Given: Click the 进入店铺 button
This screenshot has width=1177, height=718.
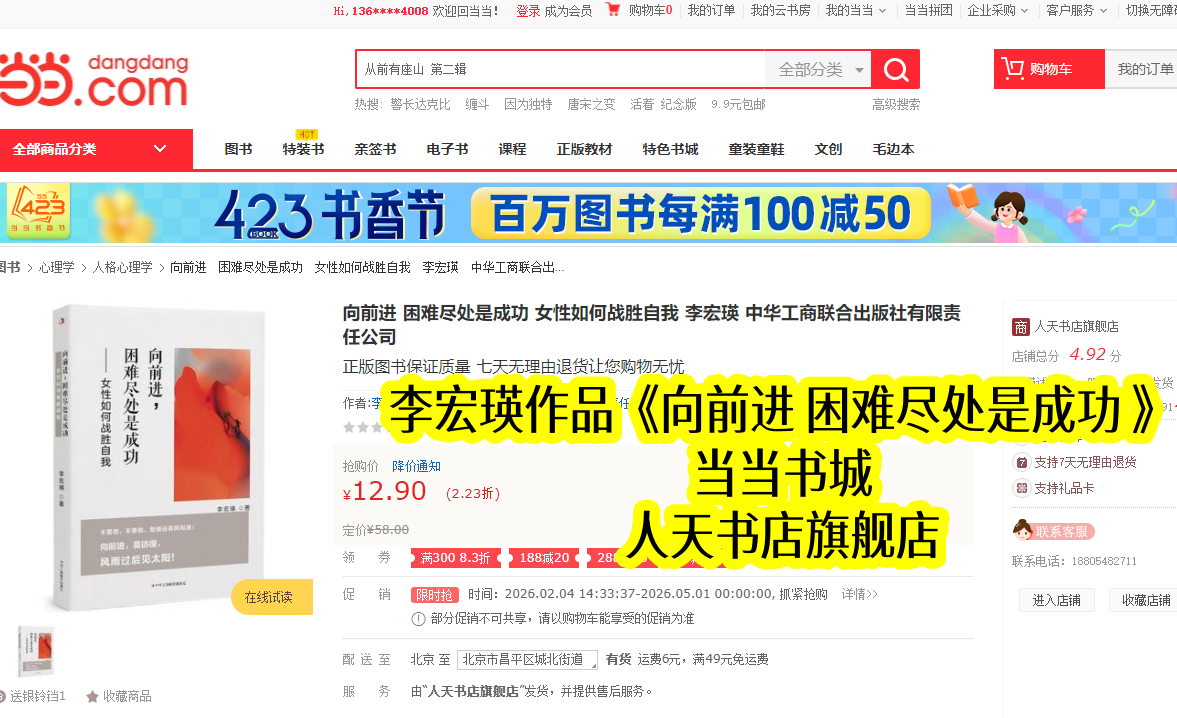Looking at the screenshot, I should coord(1057,600).
